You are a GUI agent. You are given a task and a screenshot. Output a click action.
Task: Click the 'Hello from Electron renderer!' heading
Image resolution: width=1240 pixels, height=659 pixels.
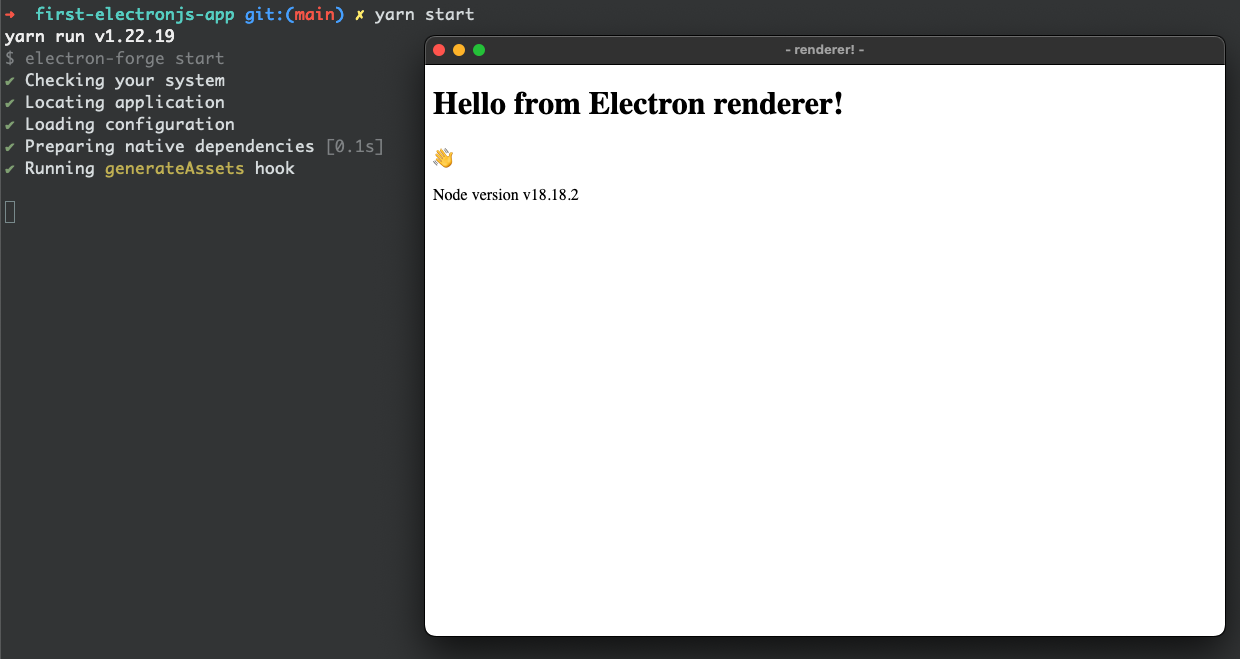coord(638,103)
